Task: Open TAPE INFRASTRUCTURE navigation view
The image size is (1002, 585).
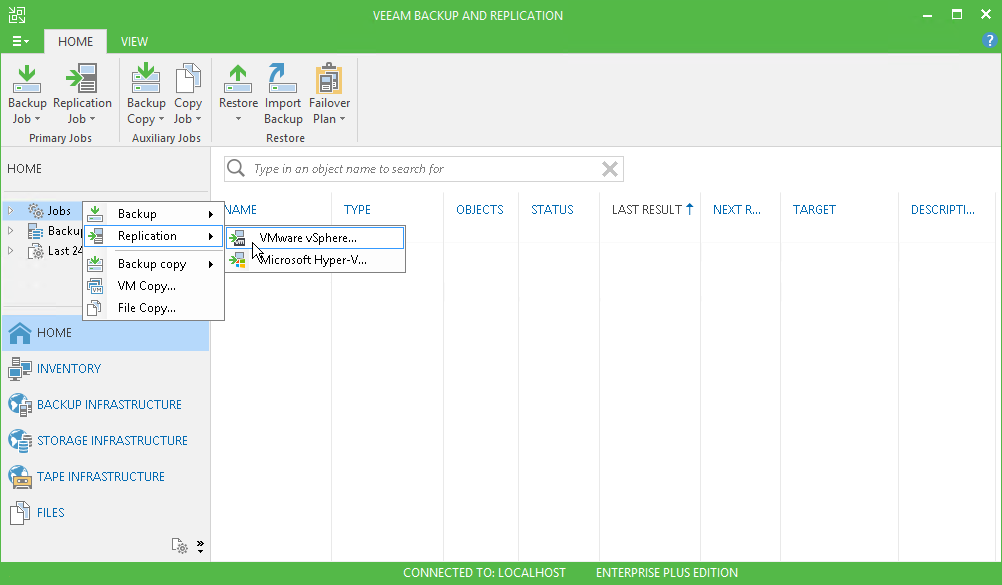Action: [x=105, y=476]
